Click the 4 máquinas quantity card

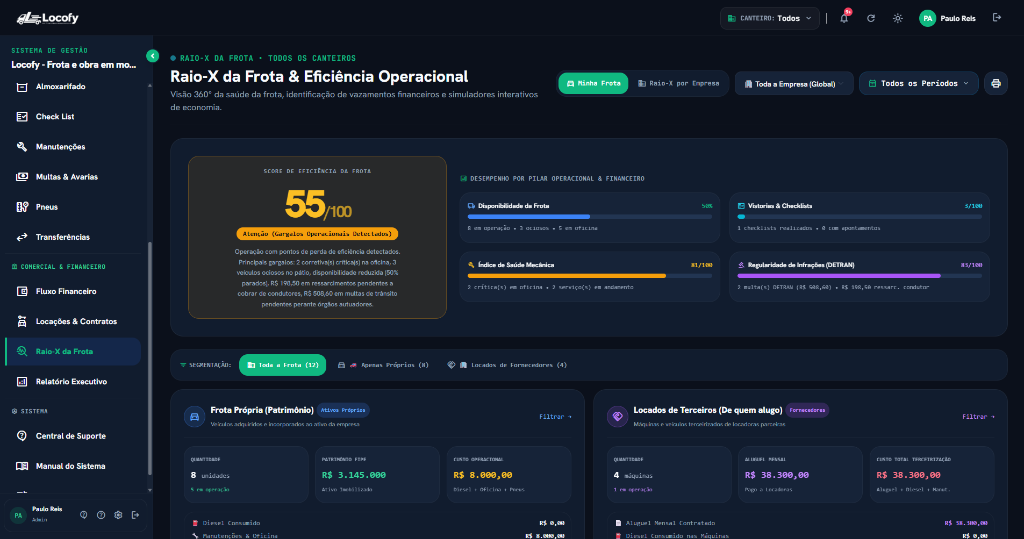(669, 475)
